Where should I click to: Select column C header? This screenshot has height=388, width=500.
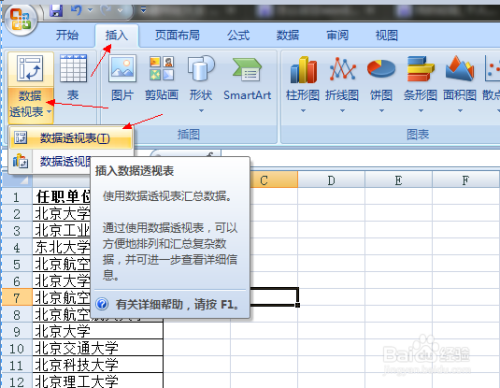[x=273, y=180]
